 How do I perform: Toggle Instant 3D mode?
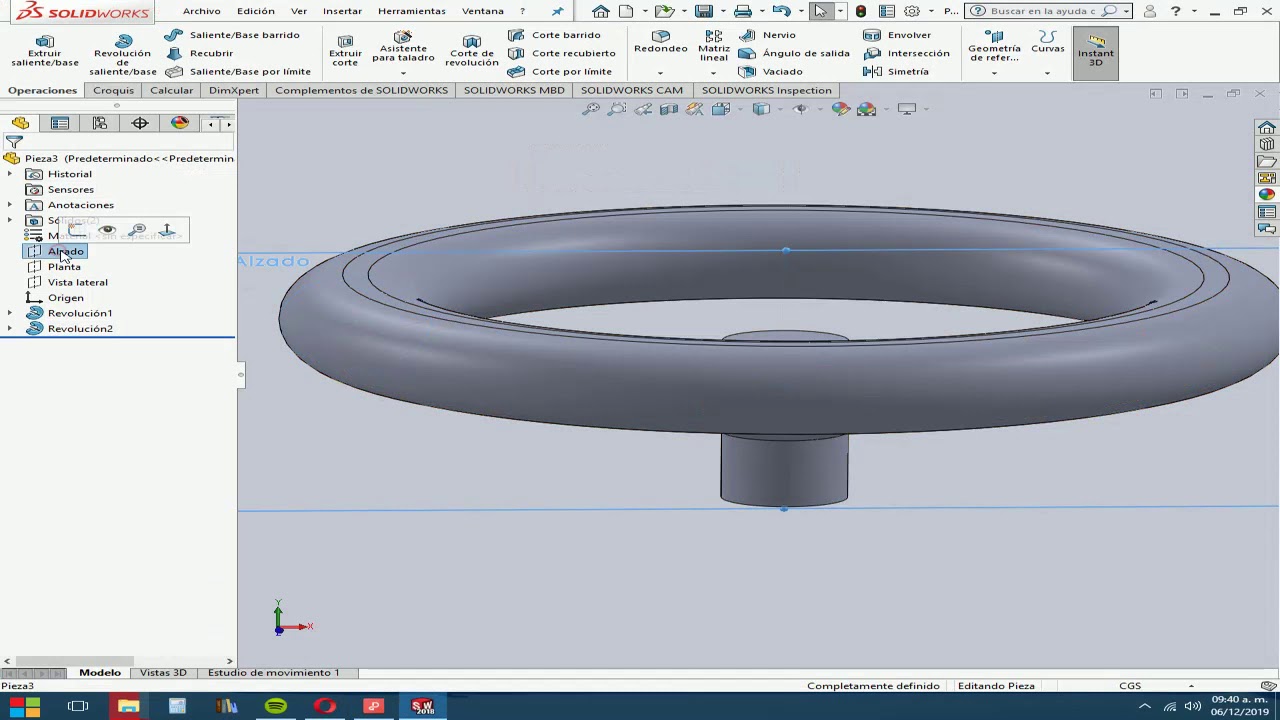(1096, 52)
